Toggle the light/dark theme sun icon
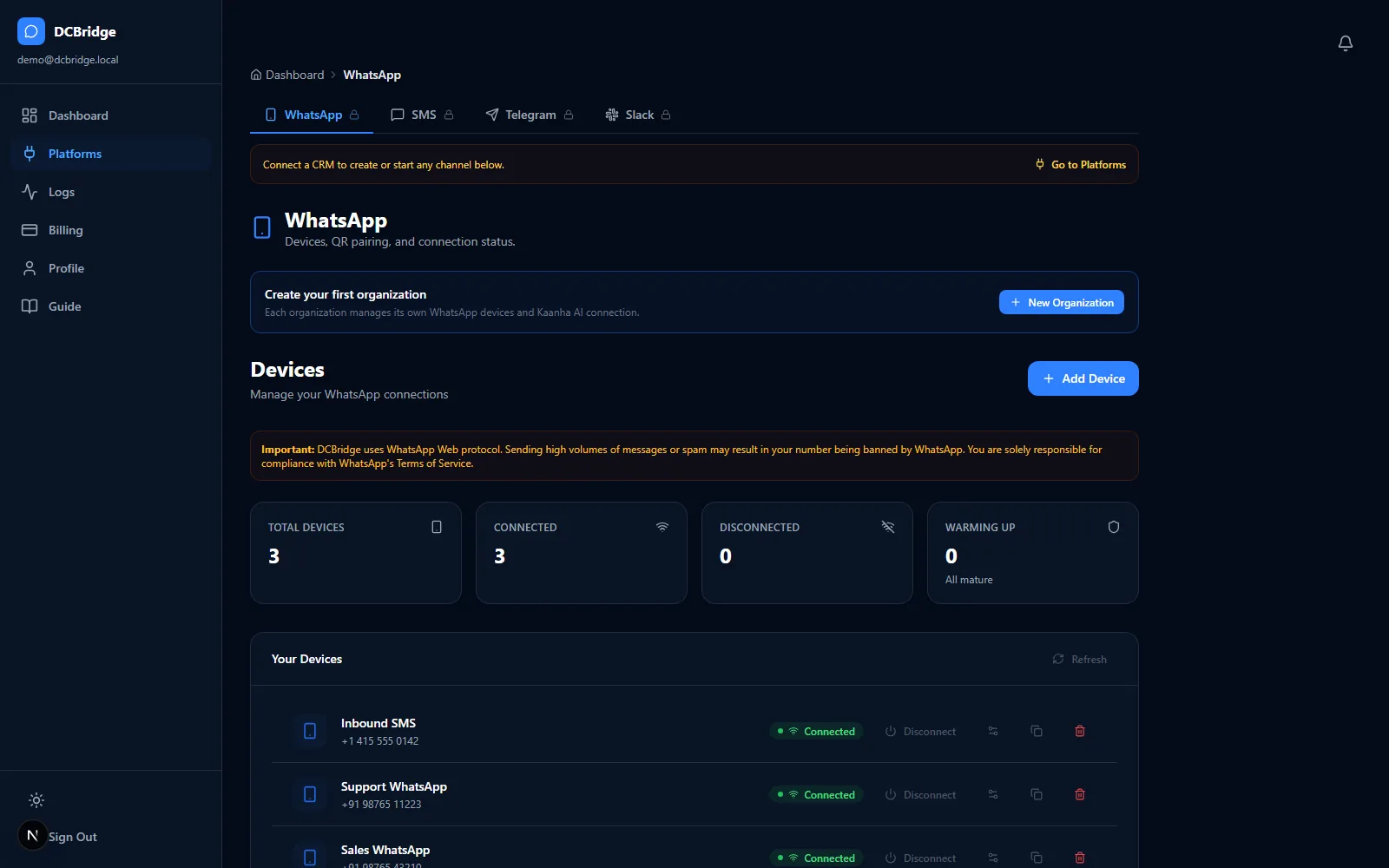Viewport: 1389px width, 868px height. click(x=36, y=800)
